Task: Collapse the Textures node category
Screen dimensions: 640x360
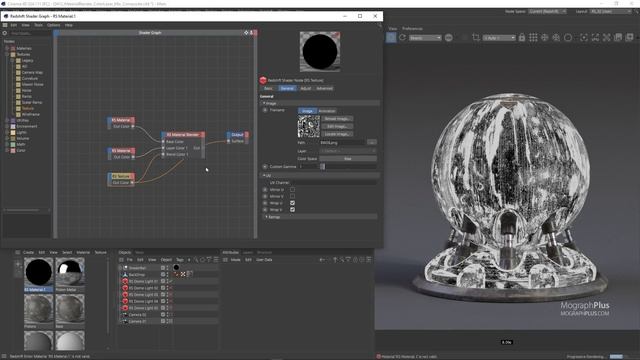Action: tap(7, 54)
